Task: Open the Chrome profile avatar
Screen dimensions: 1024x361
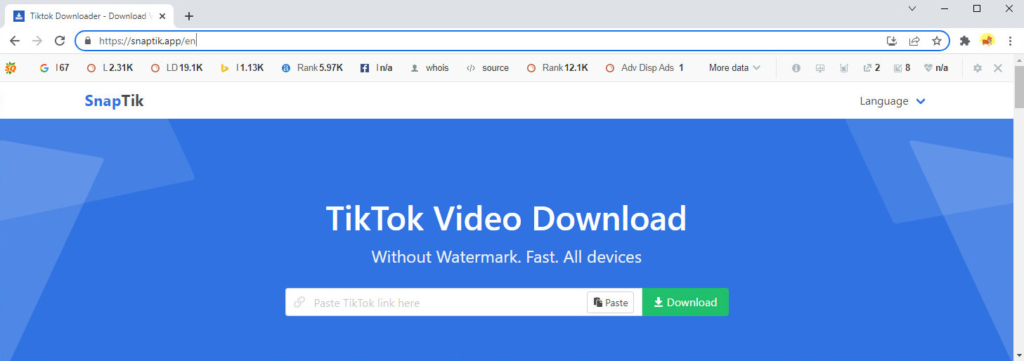Action: click(987, 40)
